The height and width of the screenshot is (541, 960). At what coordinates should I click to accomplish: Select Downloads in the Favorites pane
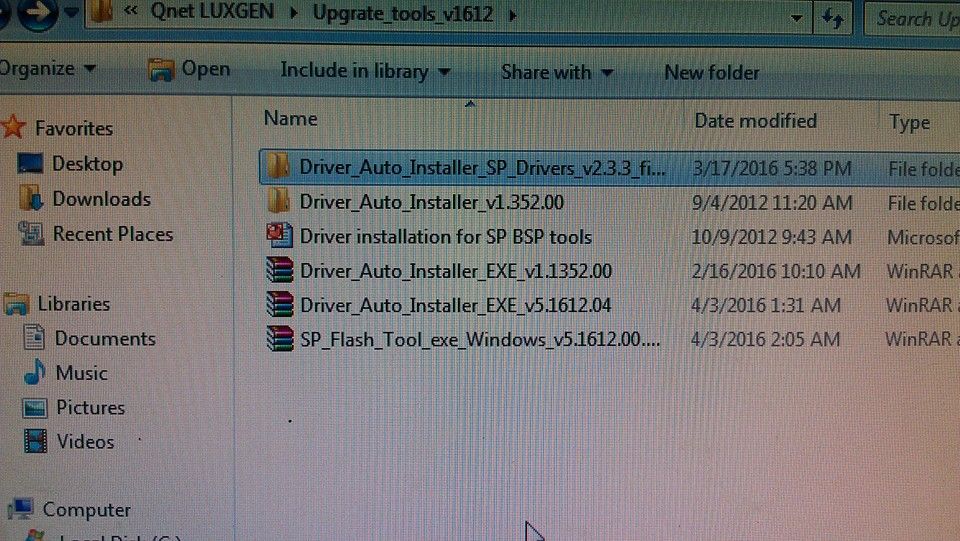coord(100,199)
